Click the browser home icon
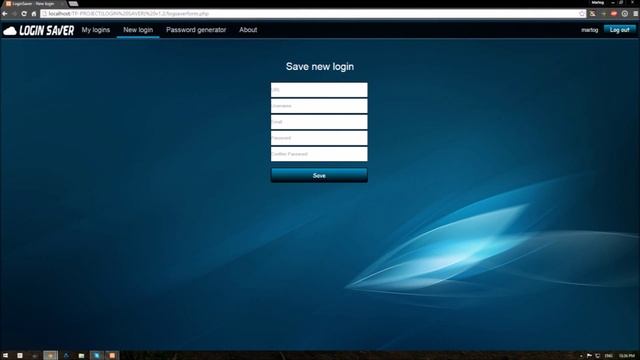Viewport: 640px width, 360px height. (x=34, y=13)
